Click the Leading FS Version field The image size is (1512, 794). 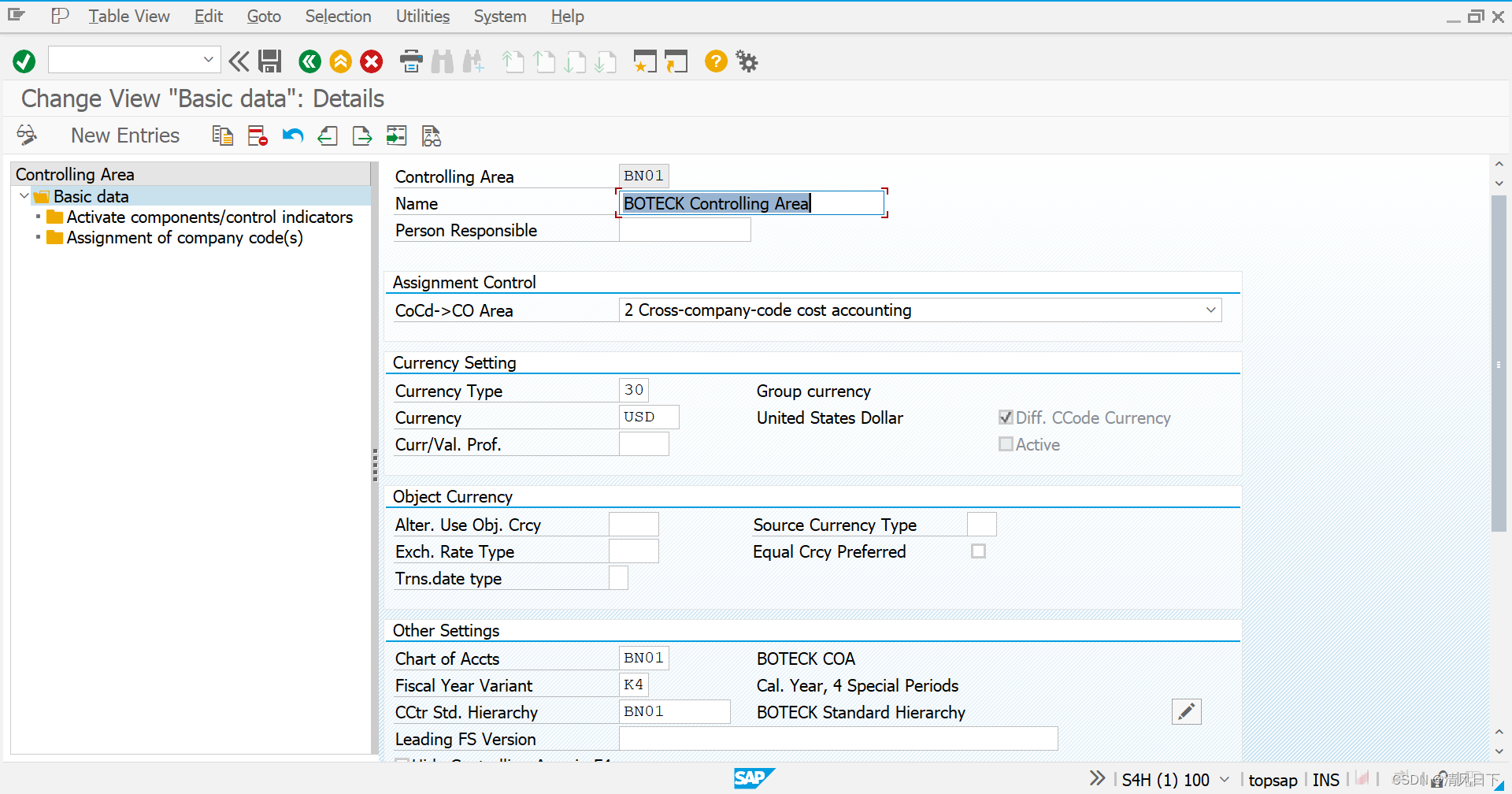click(x=839, y=738)
